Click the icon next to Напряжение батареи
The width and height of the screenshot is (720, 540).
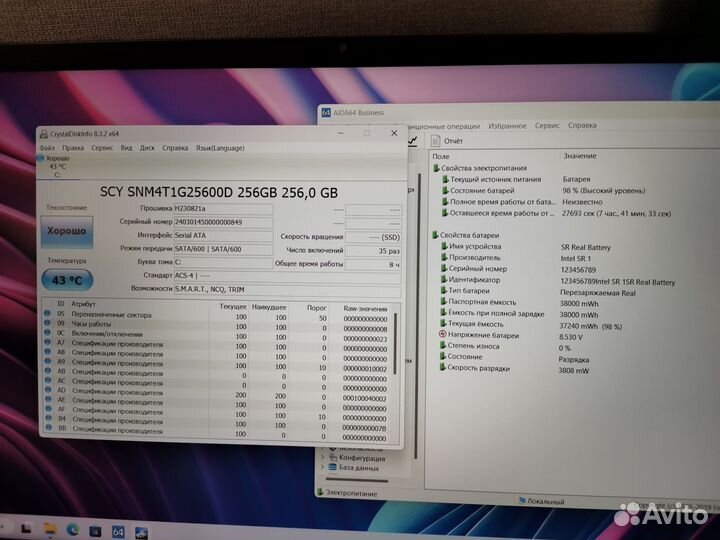pyautogui.click(x=443, y=335)
